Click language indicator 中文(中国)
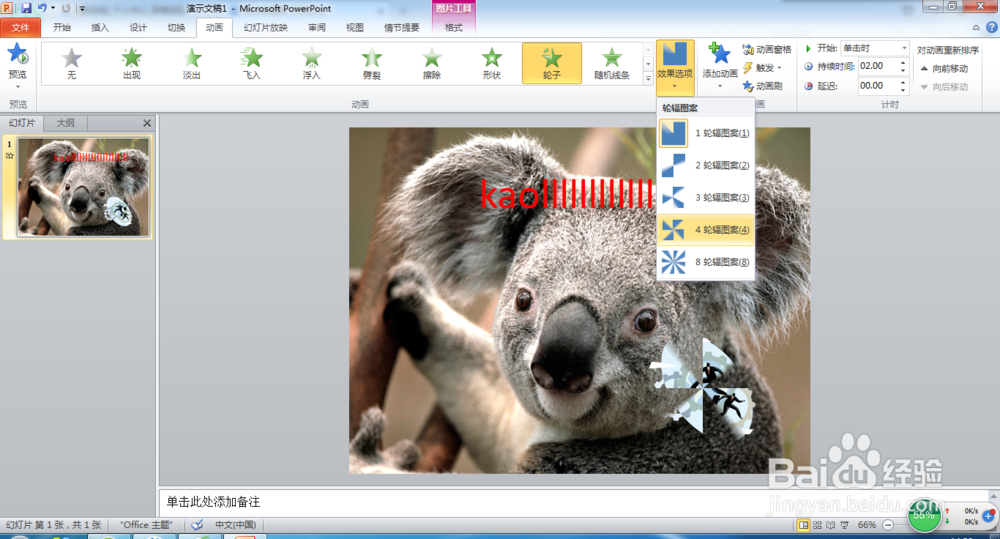1000x539 pixels. pyautogui.click(x=235, y=525)
